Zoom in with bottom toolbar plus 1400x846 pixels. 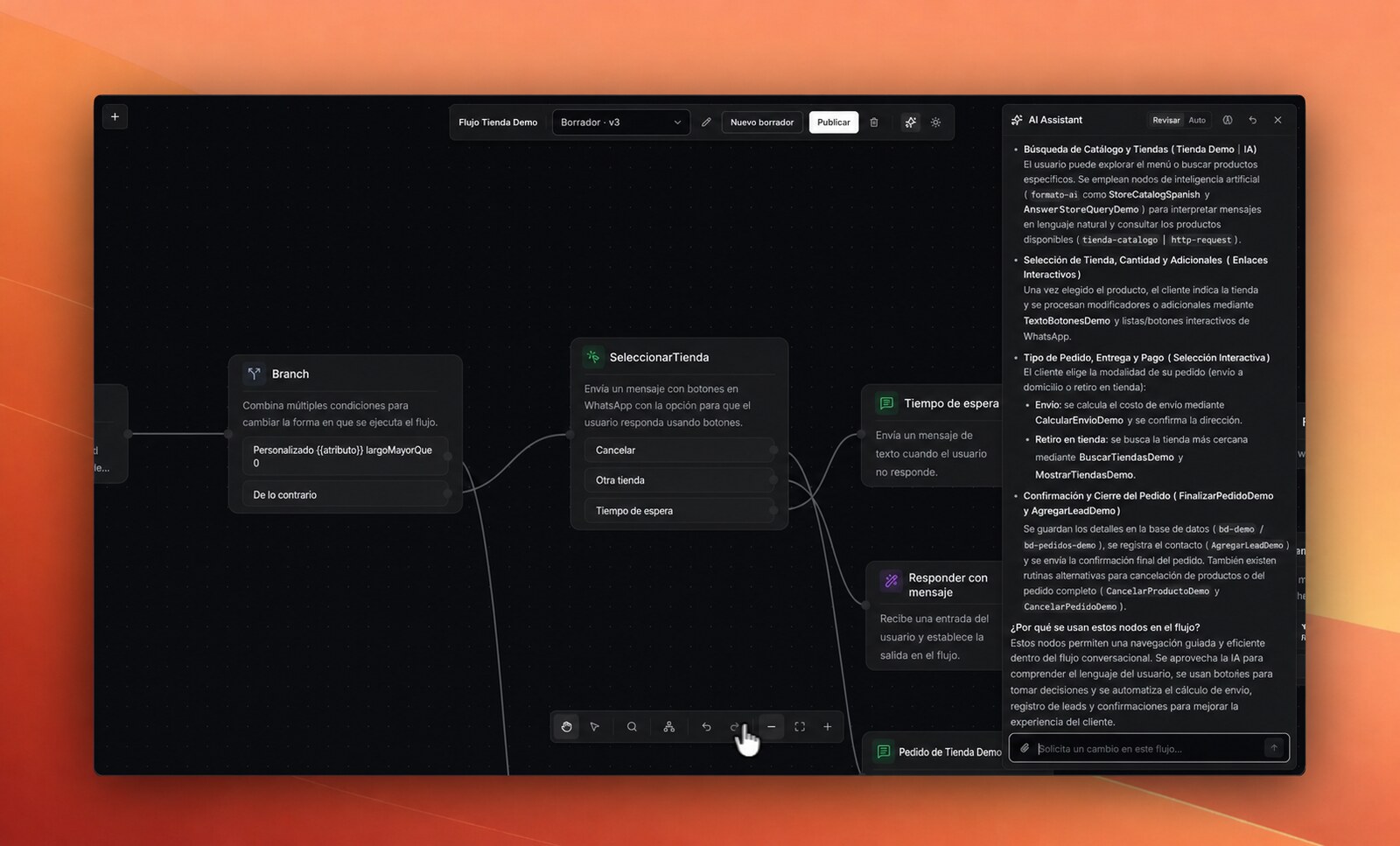828,727
